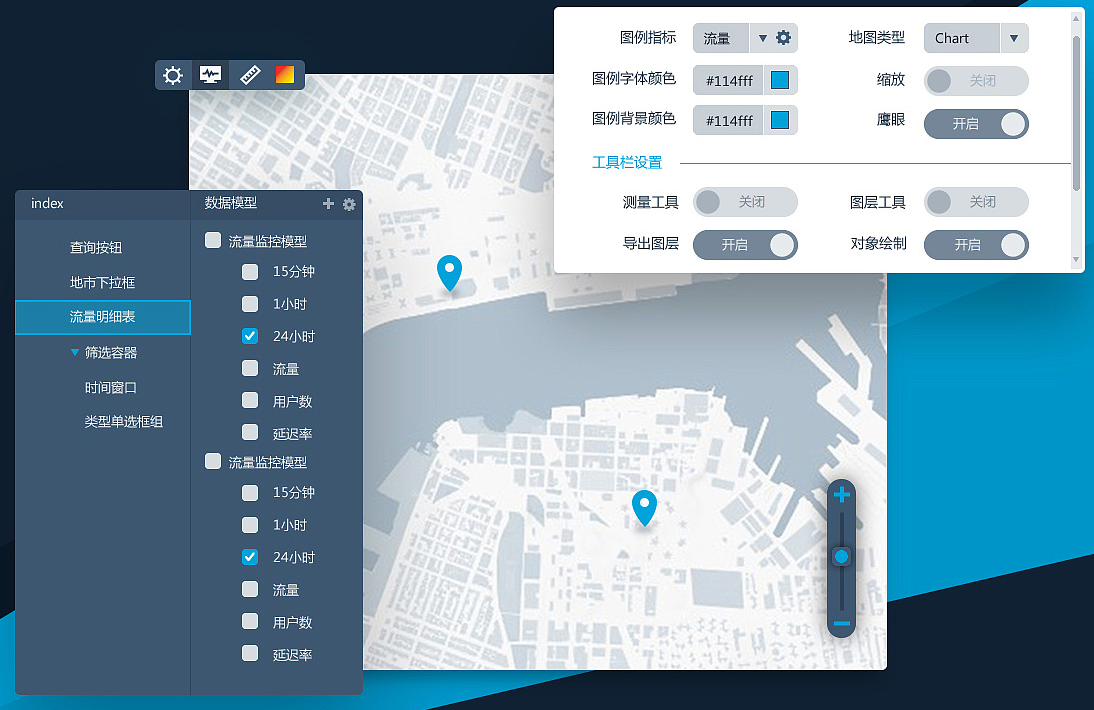Screen dimensions: 1094x710
Task: Enable the 测量工具 toggle switch
Action: 745,202
